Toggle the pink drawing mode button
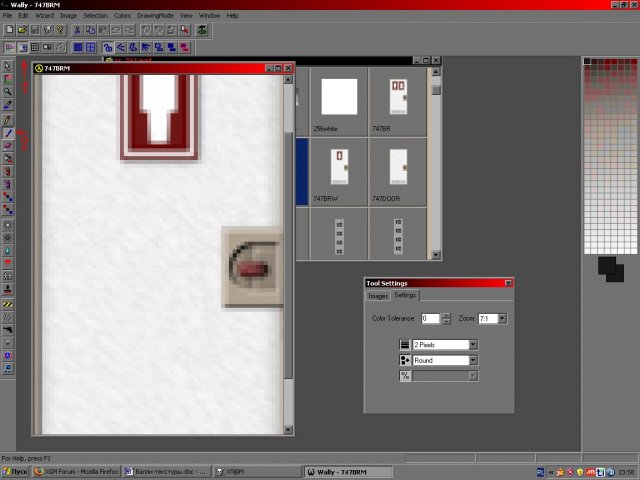The width and height of the screenshot is (640, 480). point(185,47)
